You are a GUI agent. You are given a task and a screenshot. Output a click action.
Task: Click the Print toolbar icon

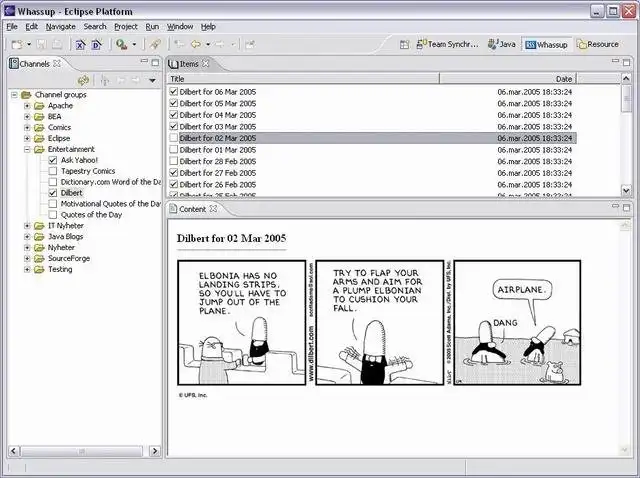click(x=57, y=44)
